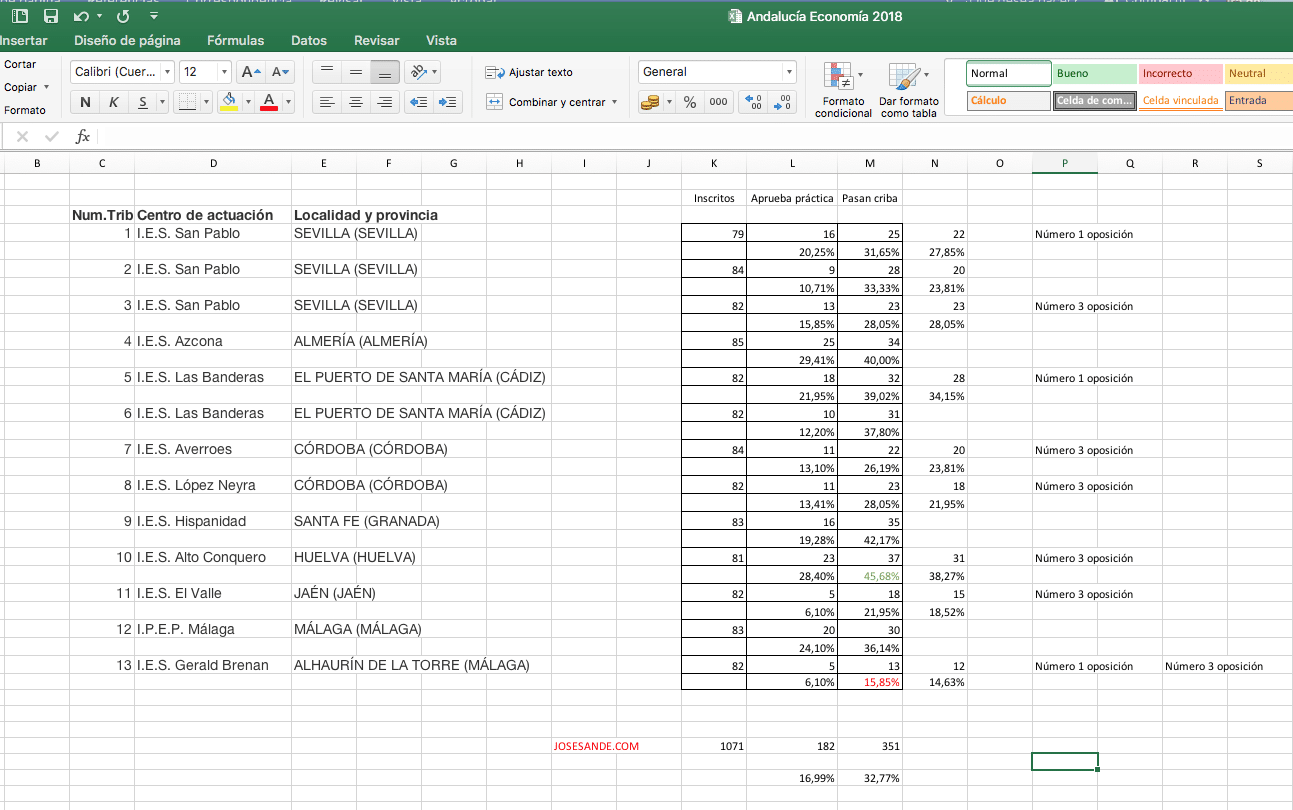The image size is (1293, 810).
Task: Click Combinar y centrar button
Action: click(x=551, y=102)
